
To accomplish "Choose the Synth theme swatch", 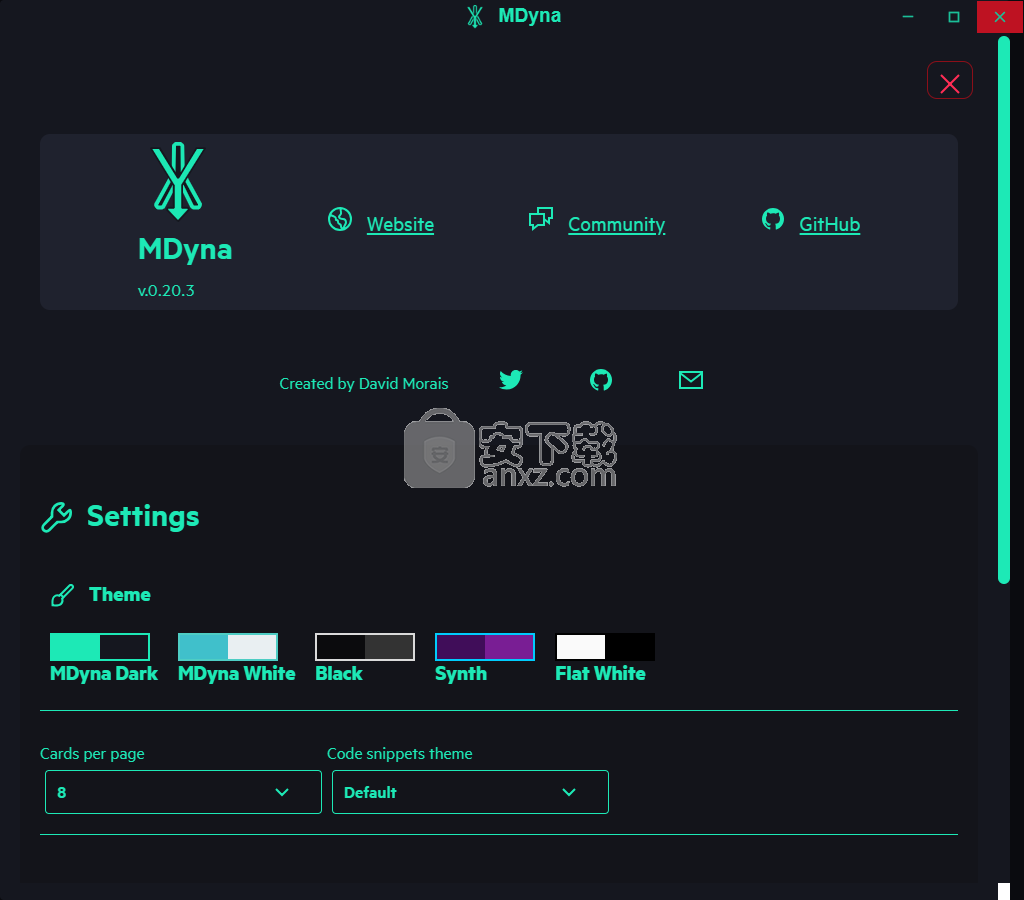I will coord(485,647).
